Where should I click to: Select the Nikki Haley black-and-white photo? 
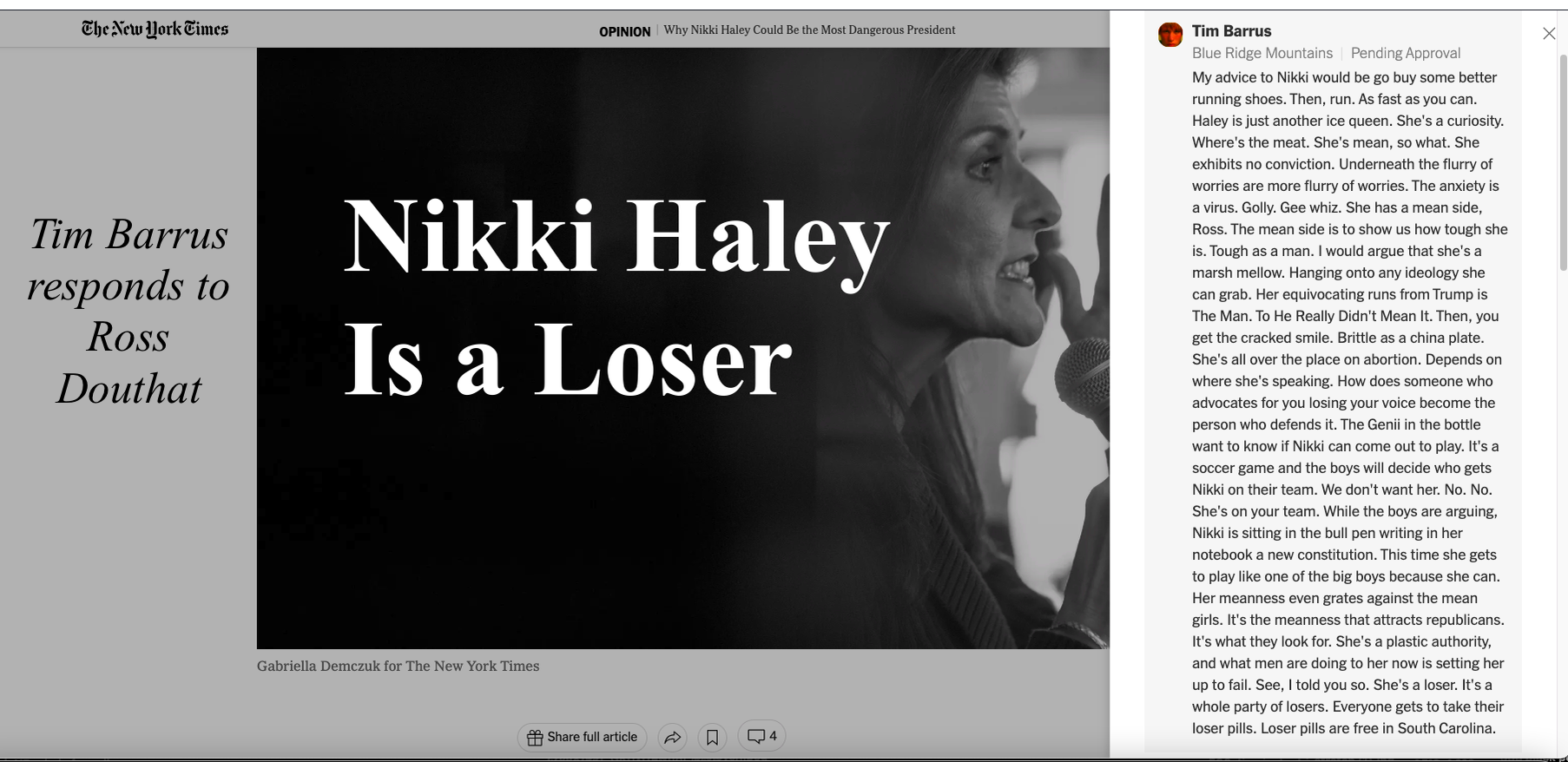(x=683, y=348)
